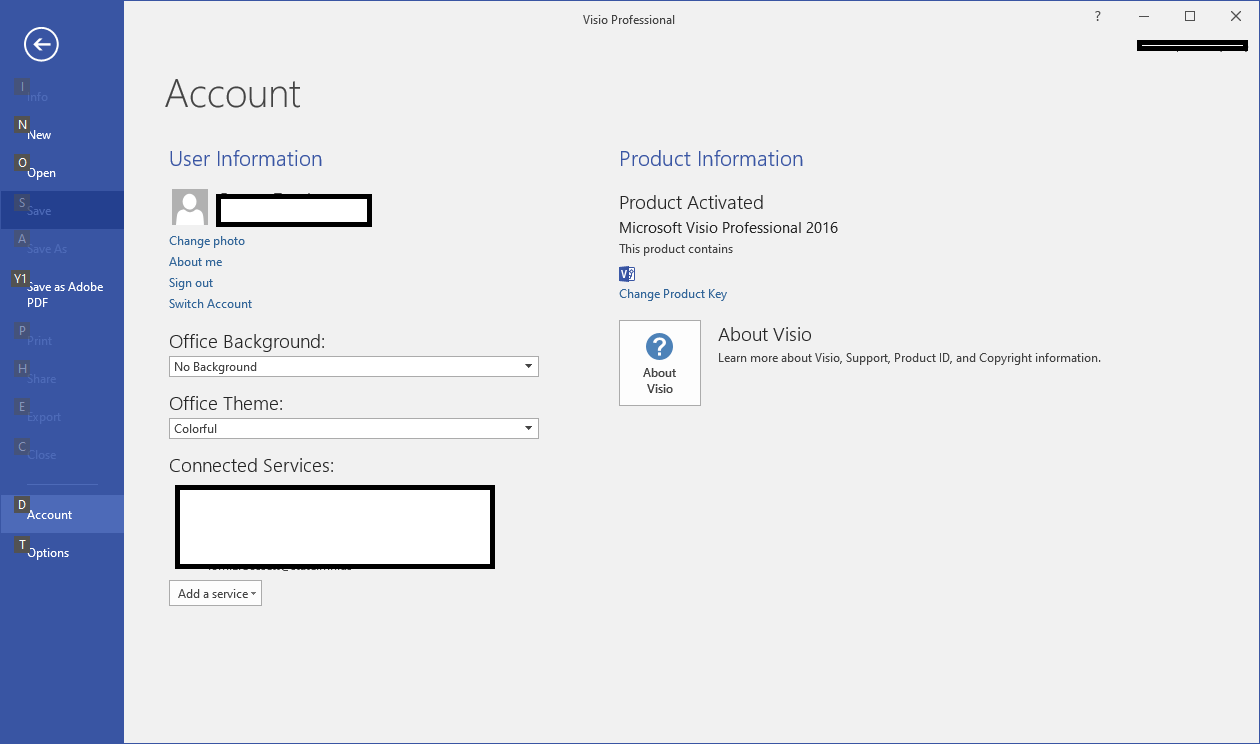Select New in the backstage menu

coord(62,135)
